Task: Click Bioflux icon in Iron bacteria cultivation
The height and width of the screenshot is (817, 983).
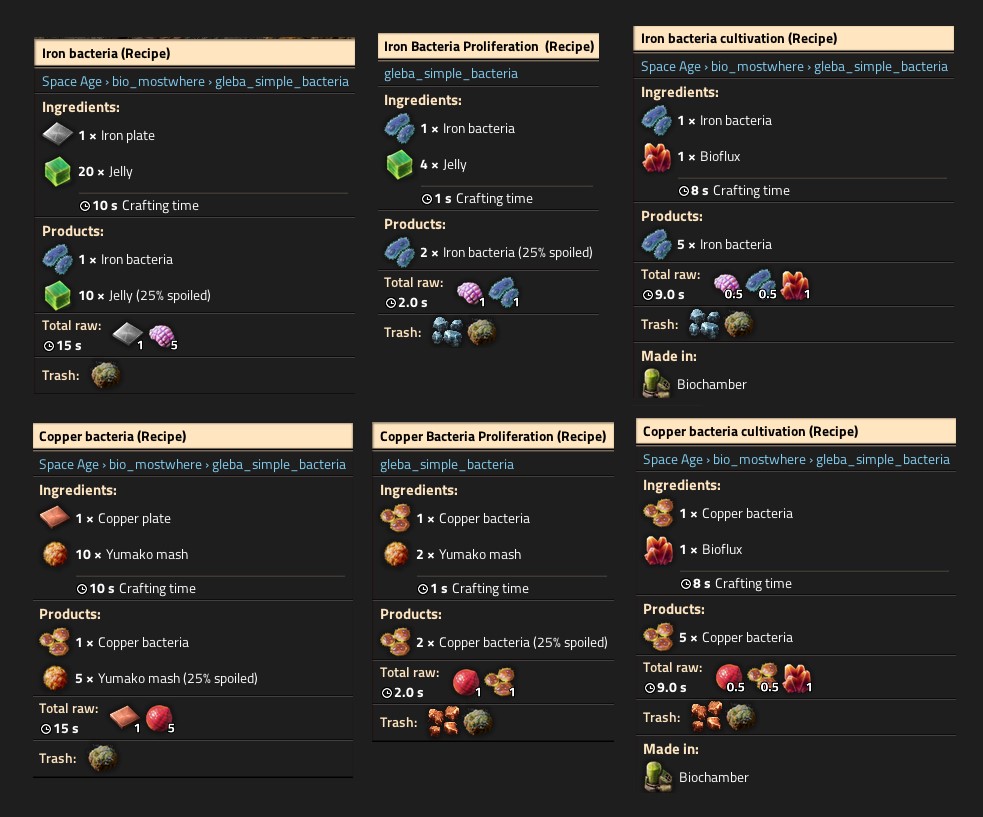Action: (656, 157)
